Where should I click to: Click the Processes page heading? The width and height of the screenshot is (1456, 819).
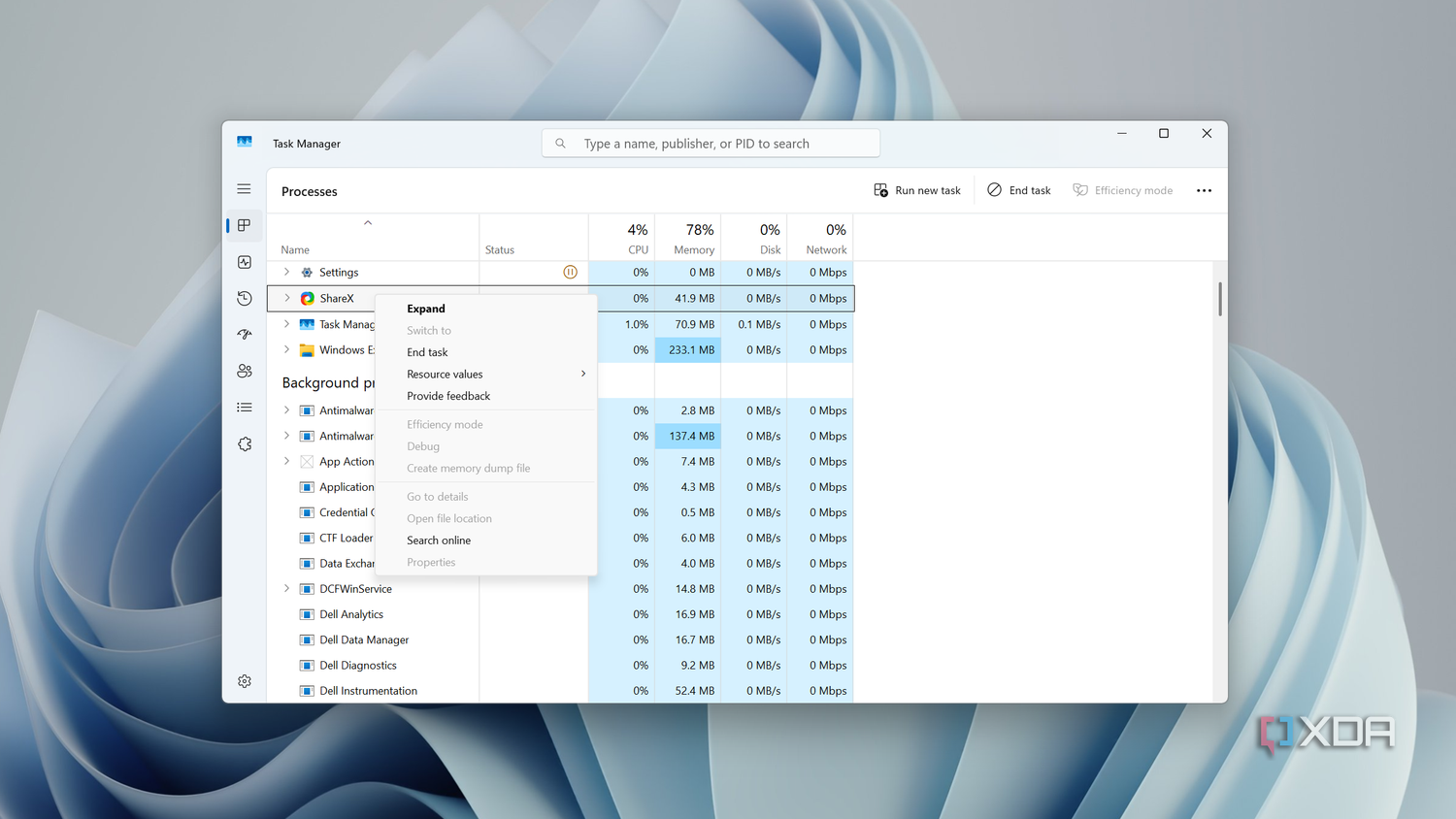click(310, 191)
